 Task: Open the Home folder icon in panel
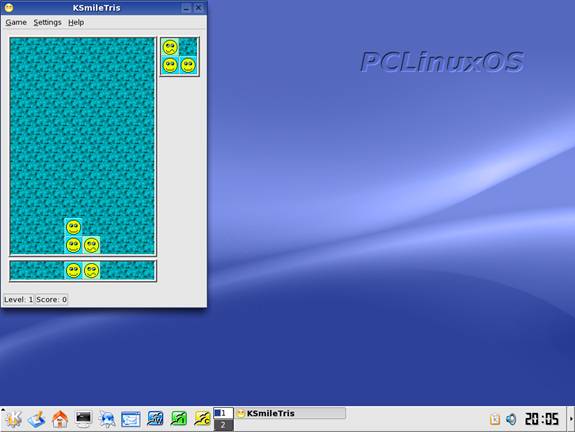coord(60,419)
